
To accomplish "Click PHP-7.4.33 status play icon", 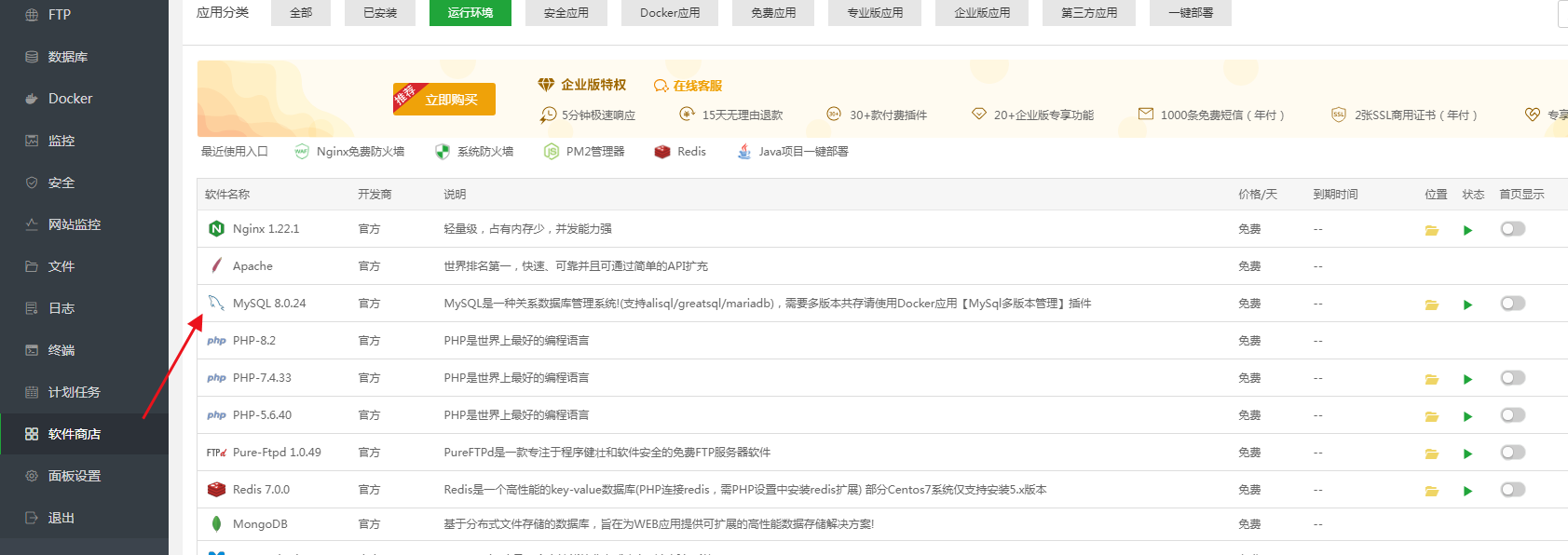I will click(x=1467, y=379).
